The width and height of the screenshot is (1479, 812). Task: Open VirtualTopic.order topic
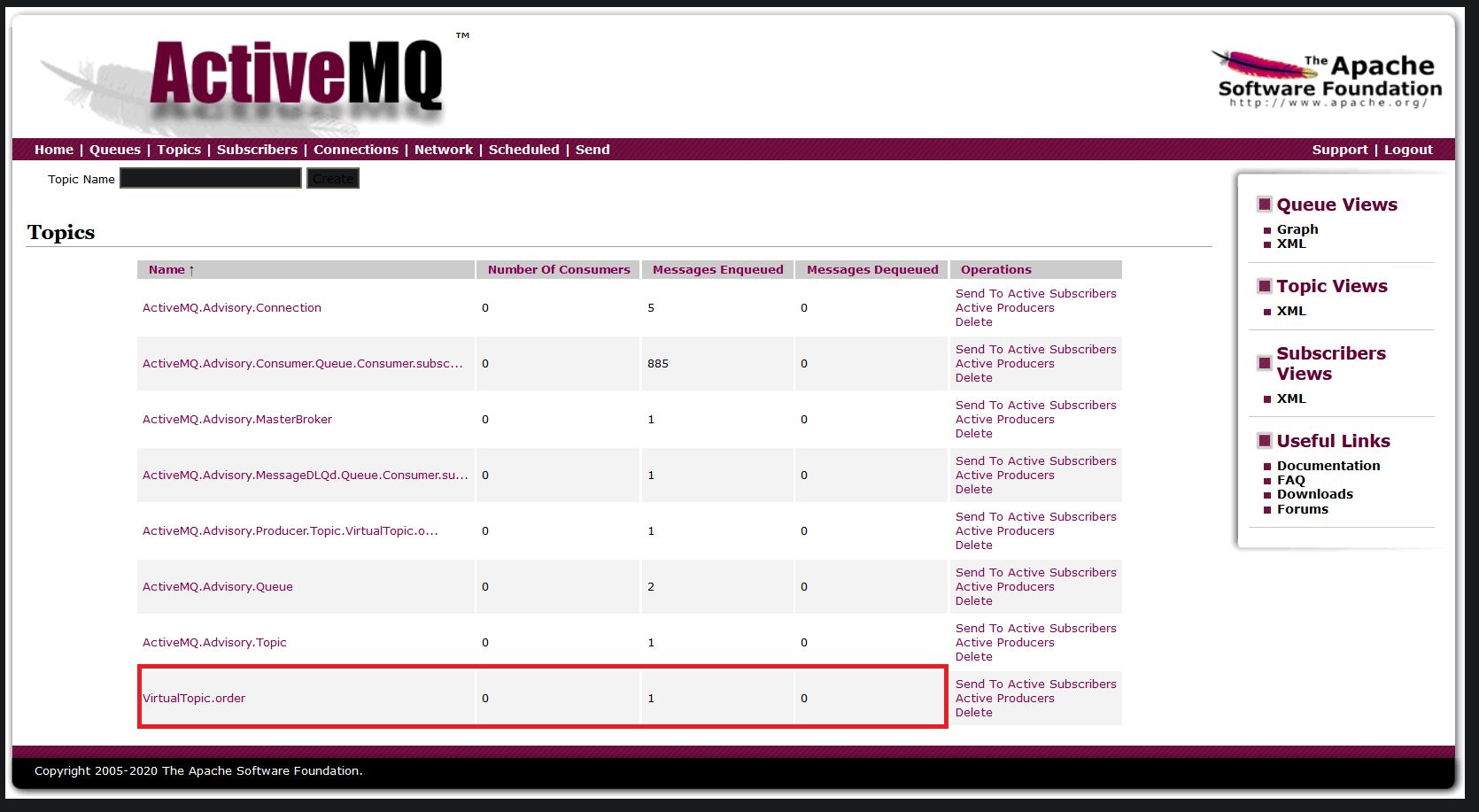(194, 698)
